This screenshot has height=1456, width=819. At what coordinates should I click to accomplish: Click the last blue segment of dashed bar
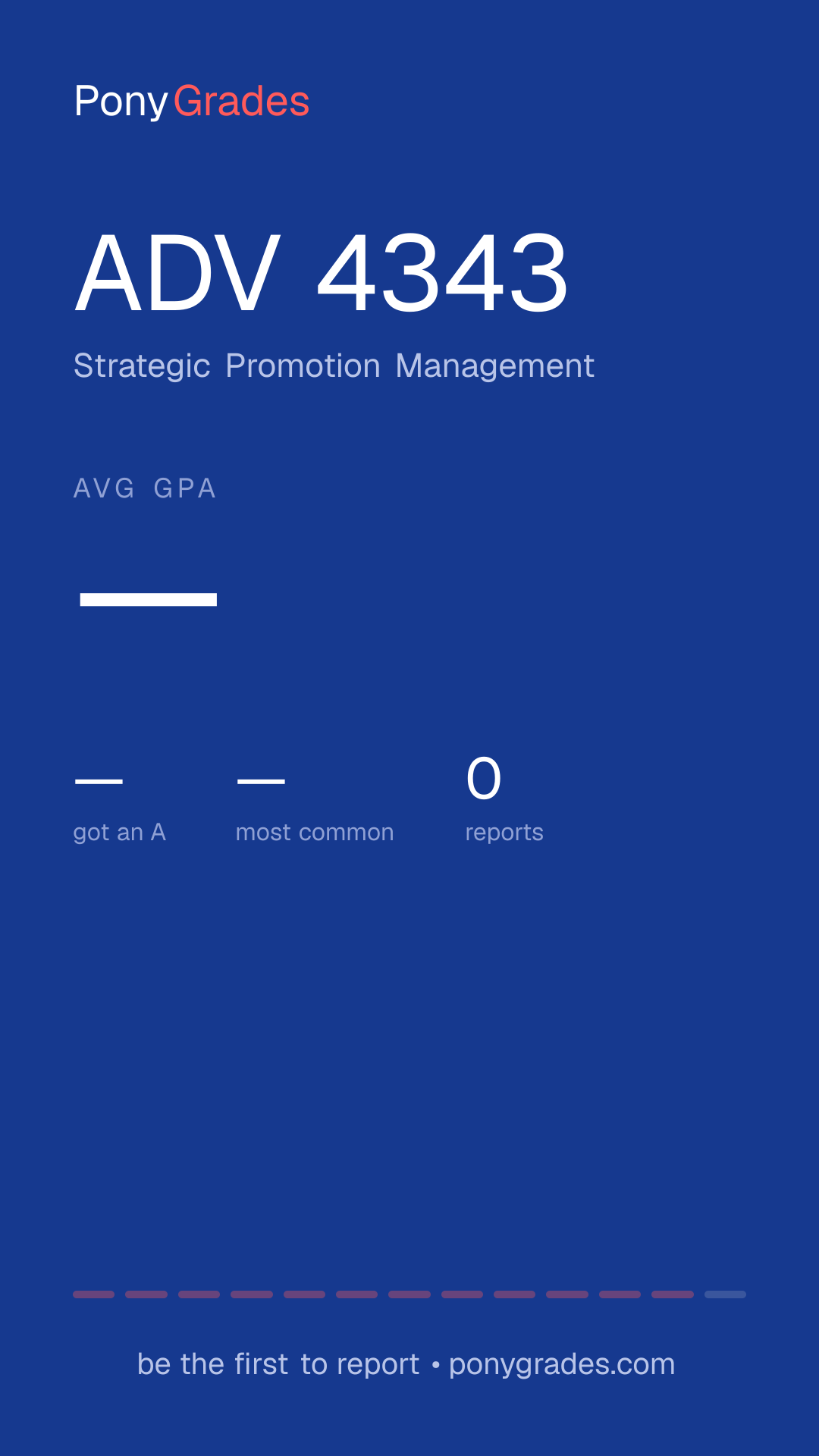(725, 1294)
